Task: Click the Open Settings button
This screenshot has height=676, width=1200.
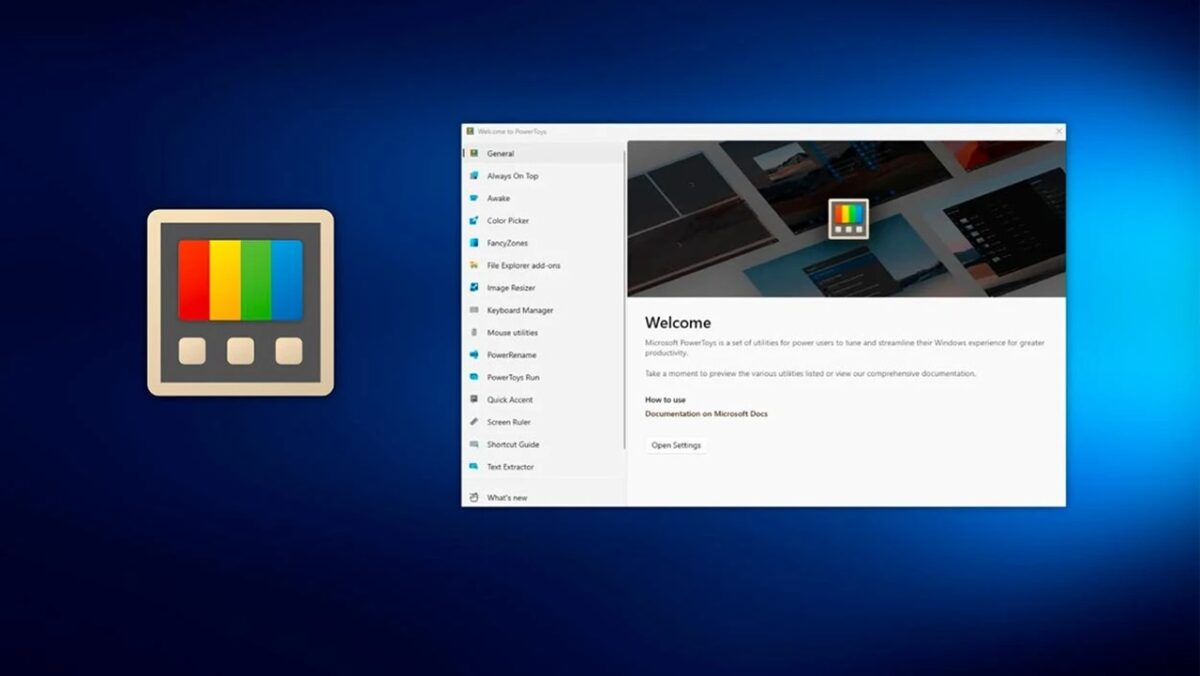Action: coord(676,445)
